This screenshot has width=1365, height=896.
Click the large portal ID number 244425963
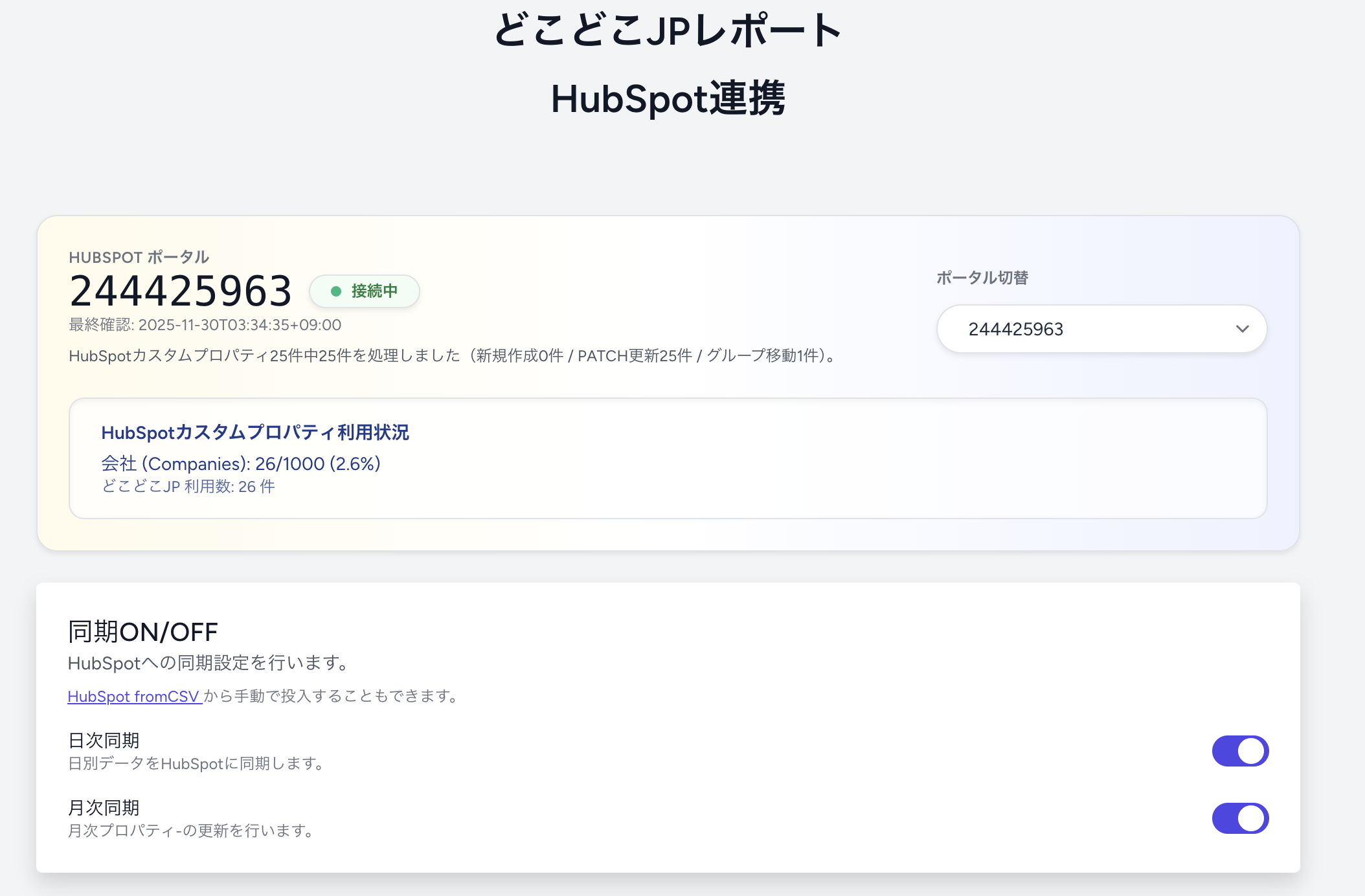(x=181, y=291)
